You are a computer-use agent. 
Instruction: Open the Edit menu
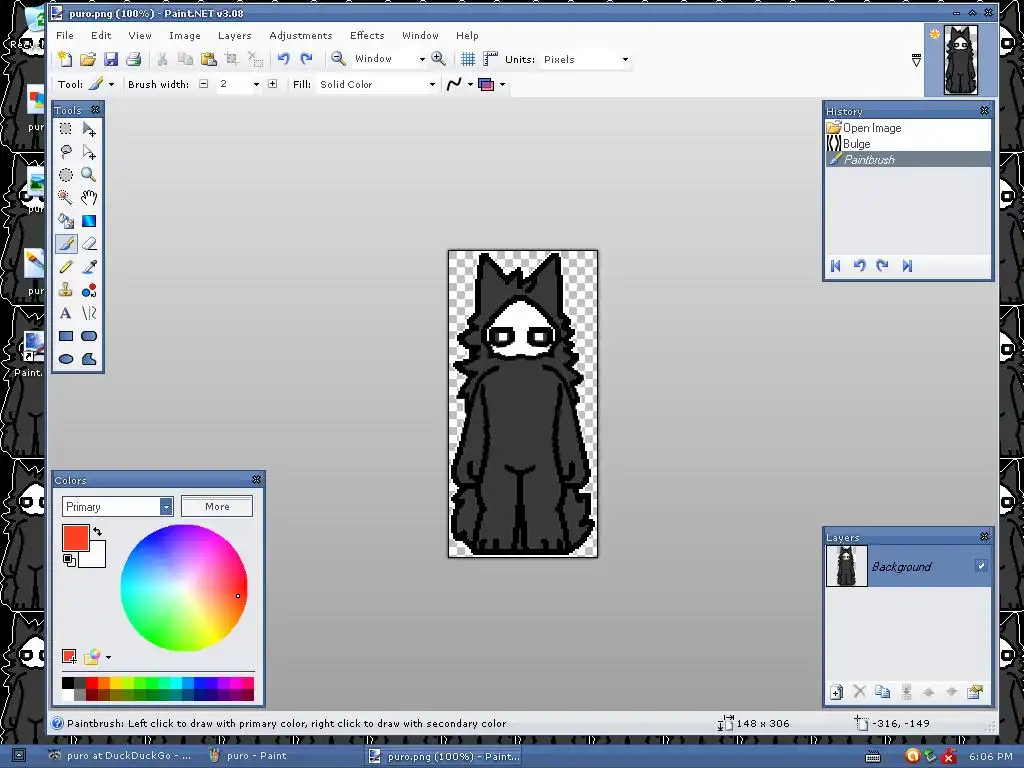coord(101,35)
